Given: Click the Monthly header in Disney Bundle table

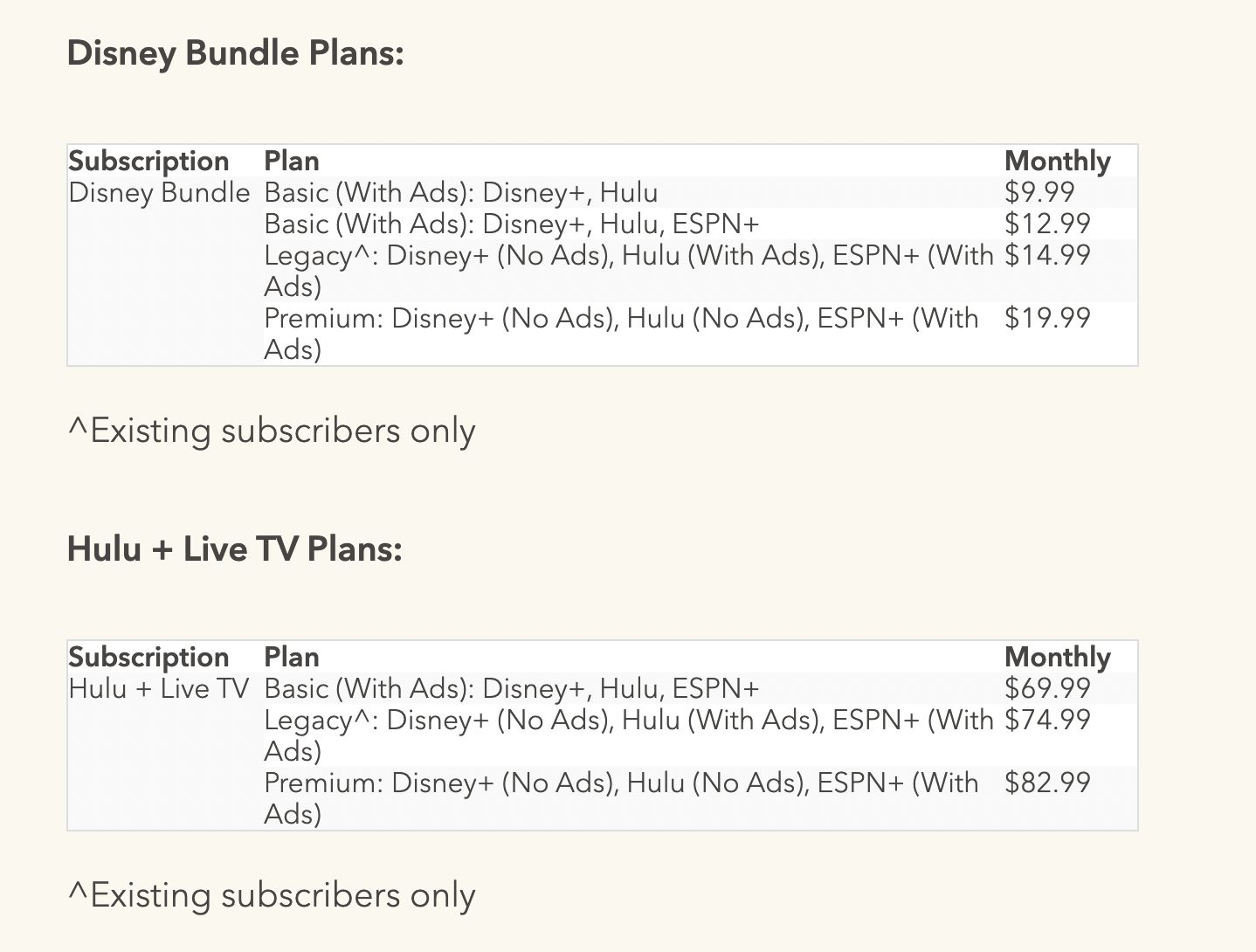Looking at the screenshot, I should (1057, 162).
